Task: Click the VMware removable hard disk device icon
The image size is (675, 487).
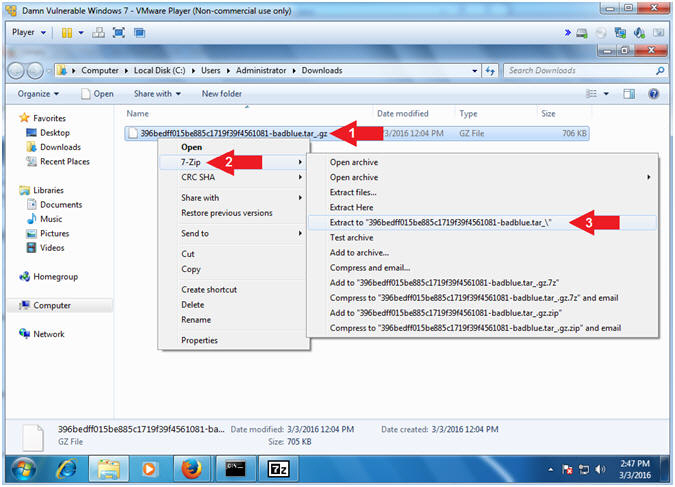Action: [582, 33]
